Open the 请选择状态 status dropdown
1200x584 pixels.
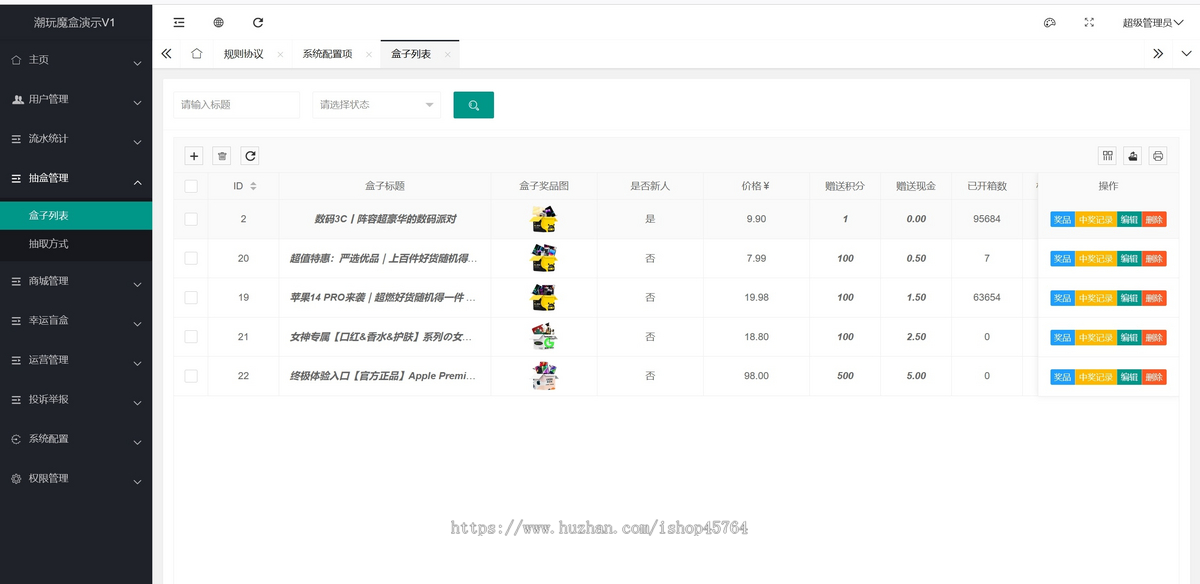click(376, 105)
